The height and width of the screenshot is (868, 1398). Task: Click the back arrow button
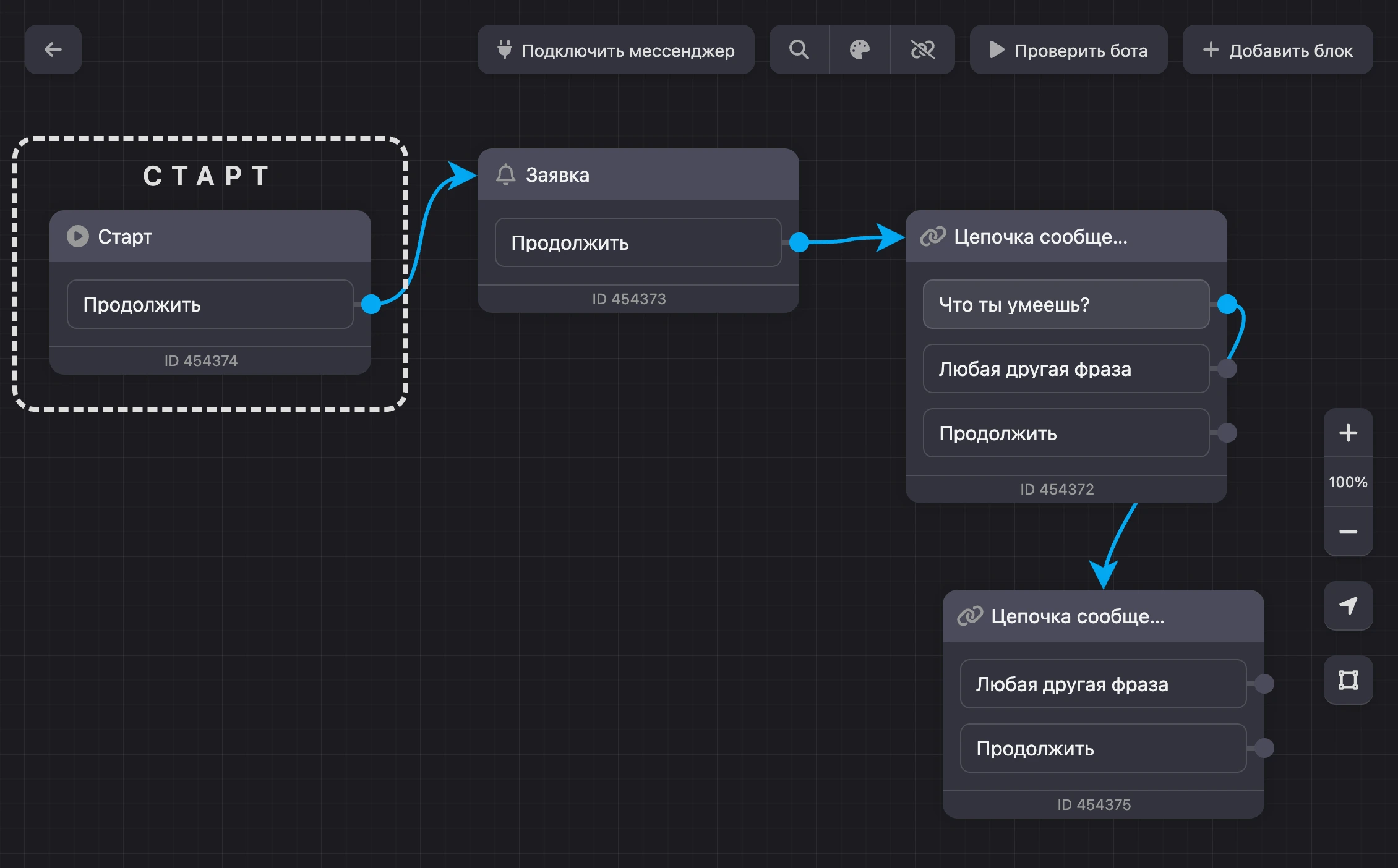point(53,49)
